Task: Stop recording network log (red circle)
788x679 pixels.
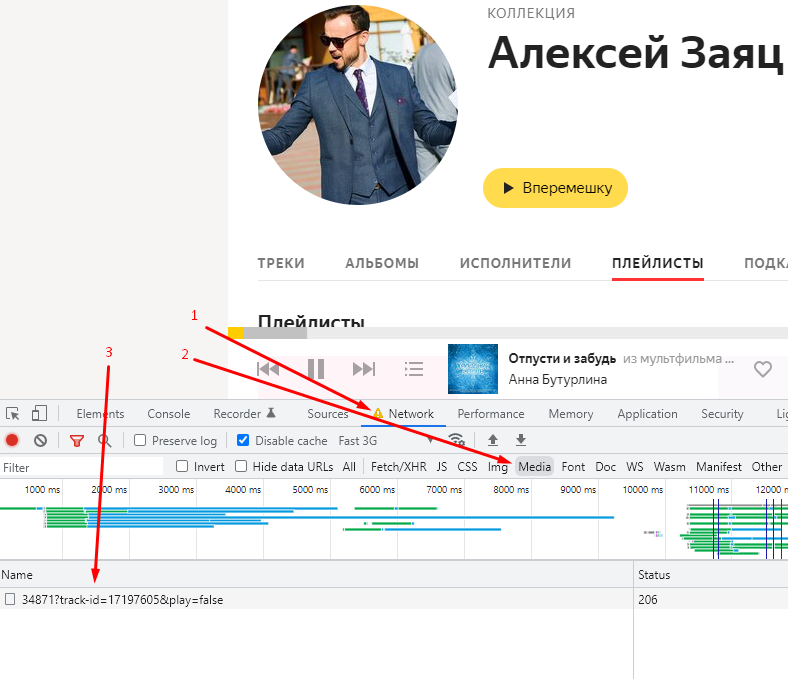Action: pos(12,440)
